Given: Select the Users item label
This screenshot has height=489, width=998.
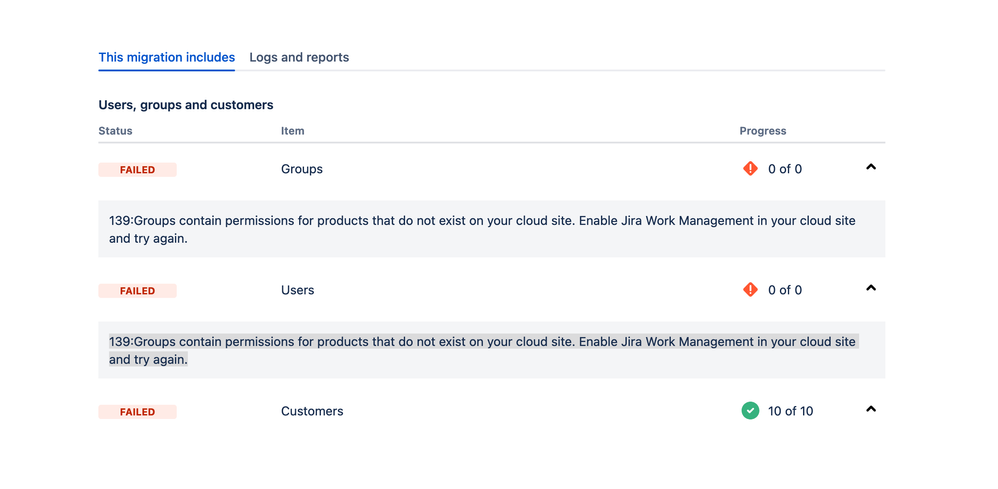Looking at the screenshot, I should point(298,290).
